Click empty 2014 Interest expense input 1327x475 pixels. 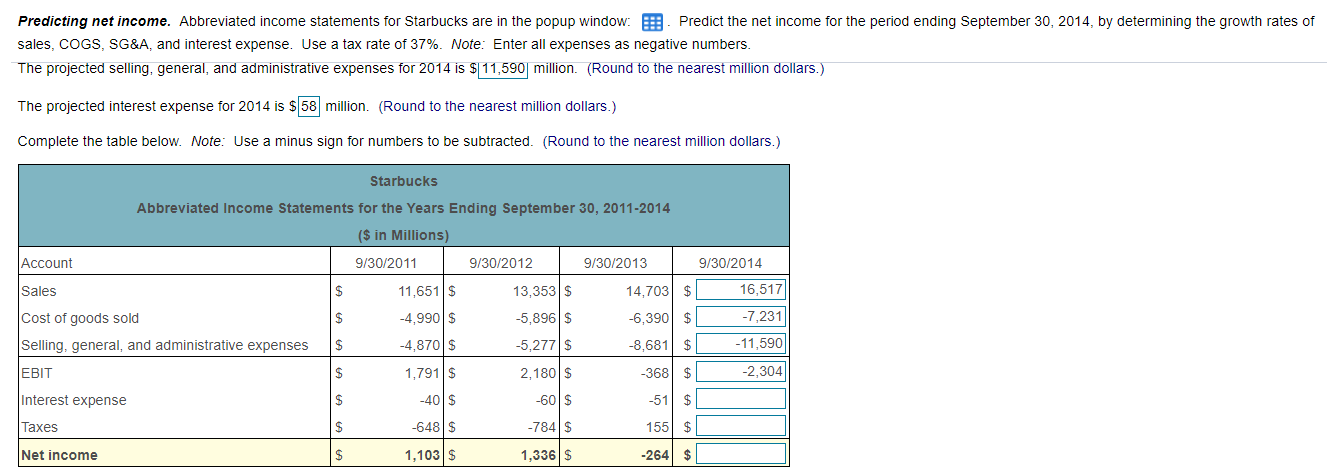click(741, 399)
